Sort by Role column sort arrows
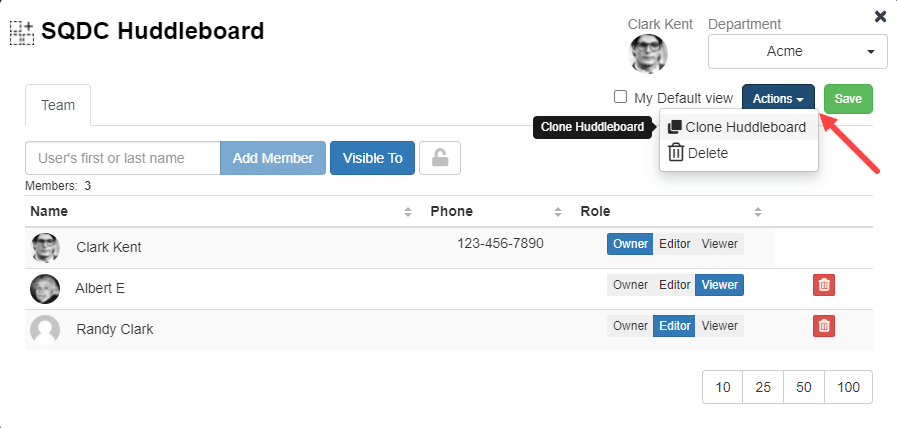The width and height of the screenshot is (897, 428). (x=758, y=212)
